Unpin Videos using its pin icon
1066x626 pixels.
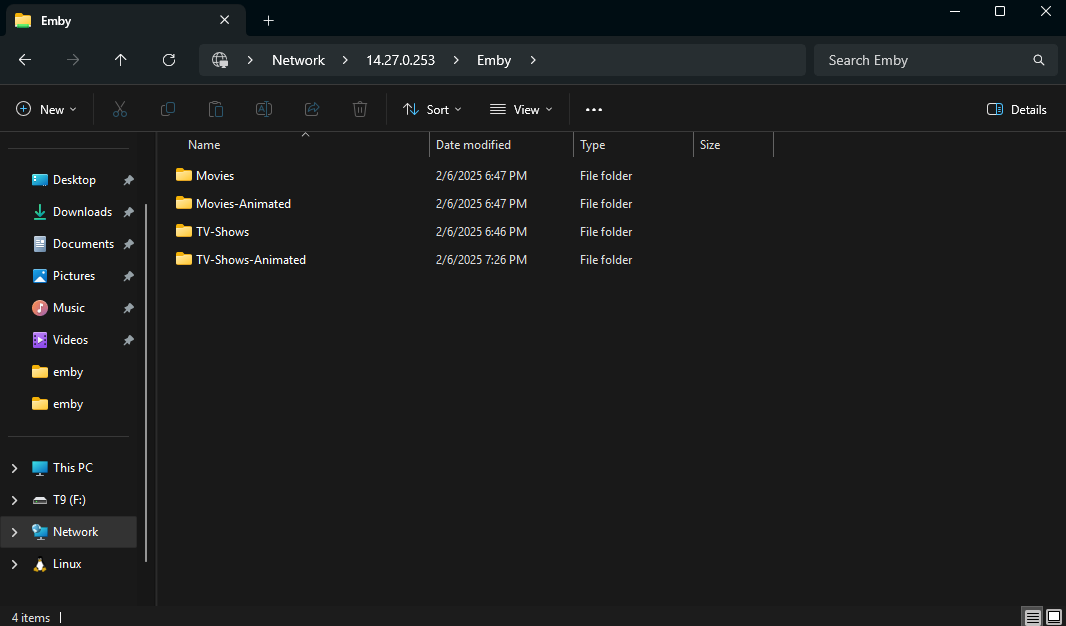[128, 340]
